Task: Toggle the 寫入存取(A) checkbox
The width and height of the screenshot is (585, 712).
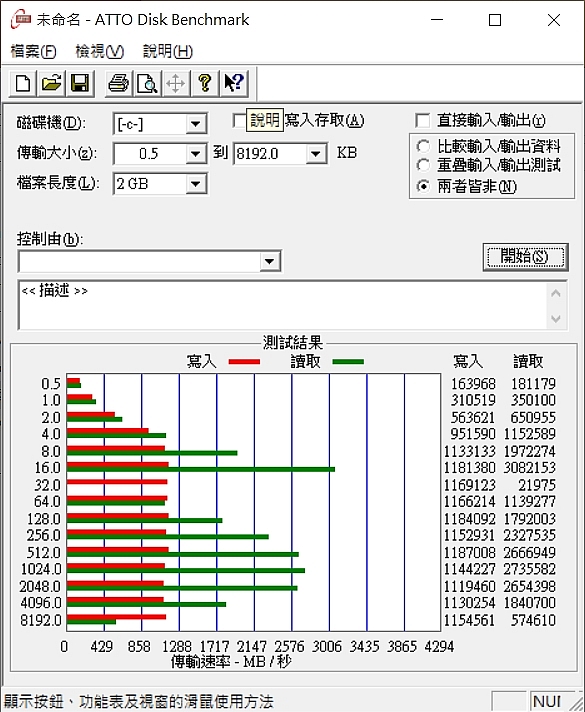Action: 238,121
